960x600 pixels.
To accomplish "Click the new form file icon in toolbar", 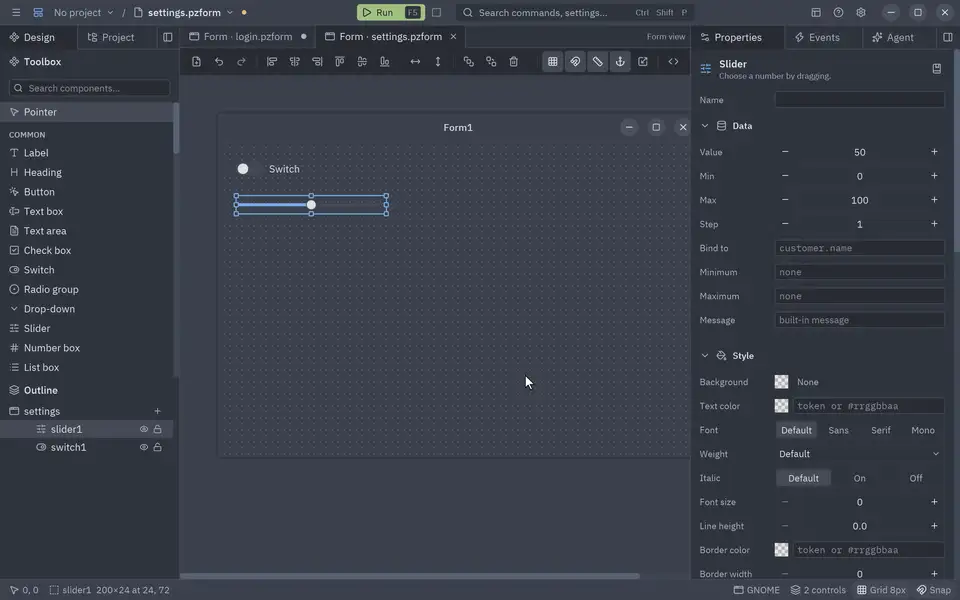I will tap(197, 62).
